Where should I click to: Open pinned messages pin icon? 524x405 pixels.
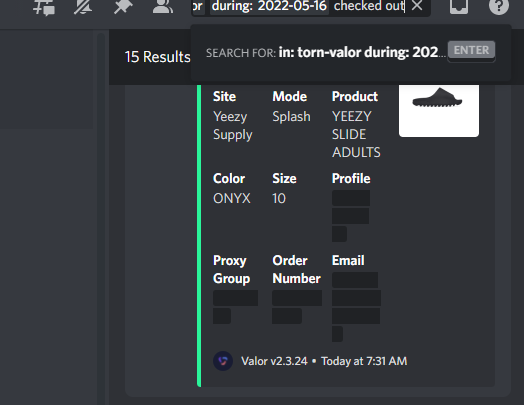click(123, 6)
